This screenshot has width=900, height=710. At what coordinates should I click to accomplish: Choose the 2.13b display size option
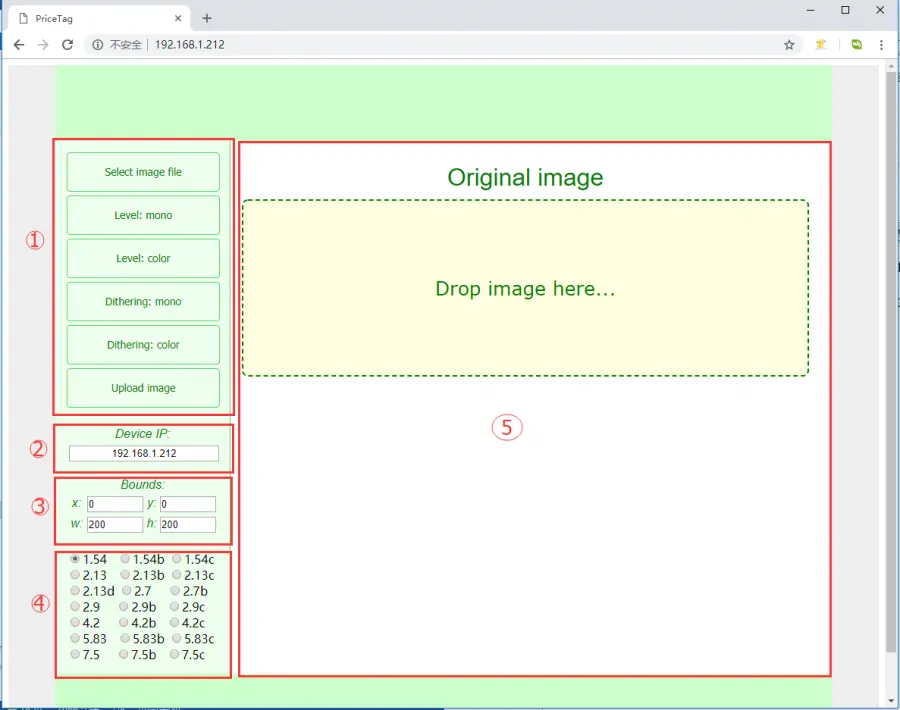coord(126,575)
